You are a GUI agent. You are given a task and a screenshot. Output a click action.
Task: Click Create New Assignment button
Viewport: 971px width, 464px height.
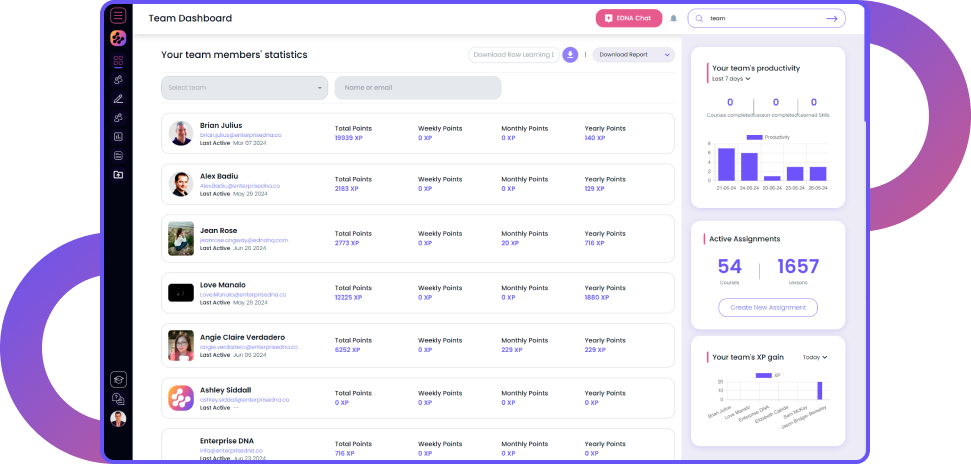pyautogui.click(x=767, y=308)
